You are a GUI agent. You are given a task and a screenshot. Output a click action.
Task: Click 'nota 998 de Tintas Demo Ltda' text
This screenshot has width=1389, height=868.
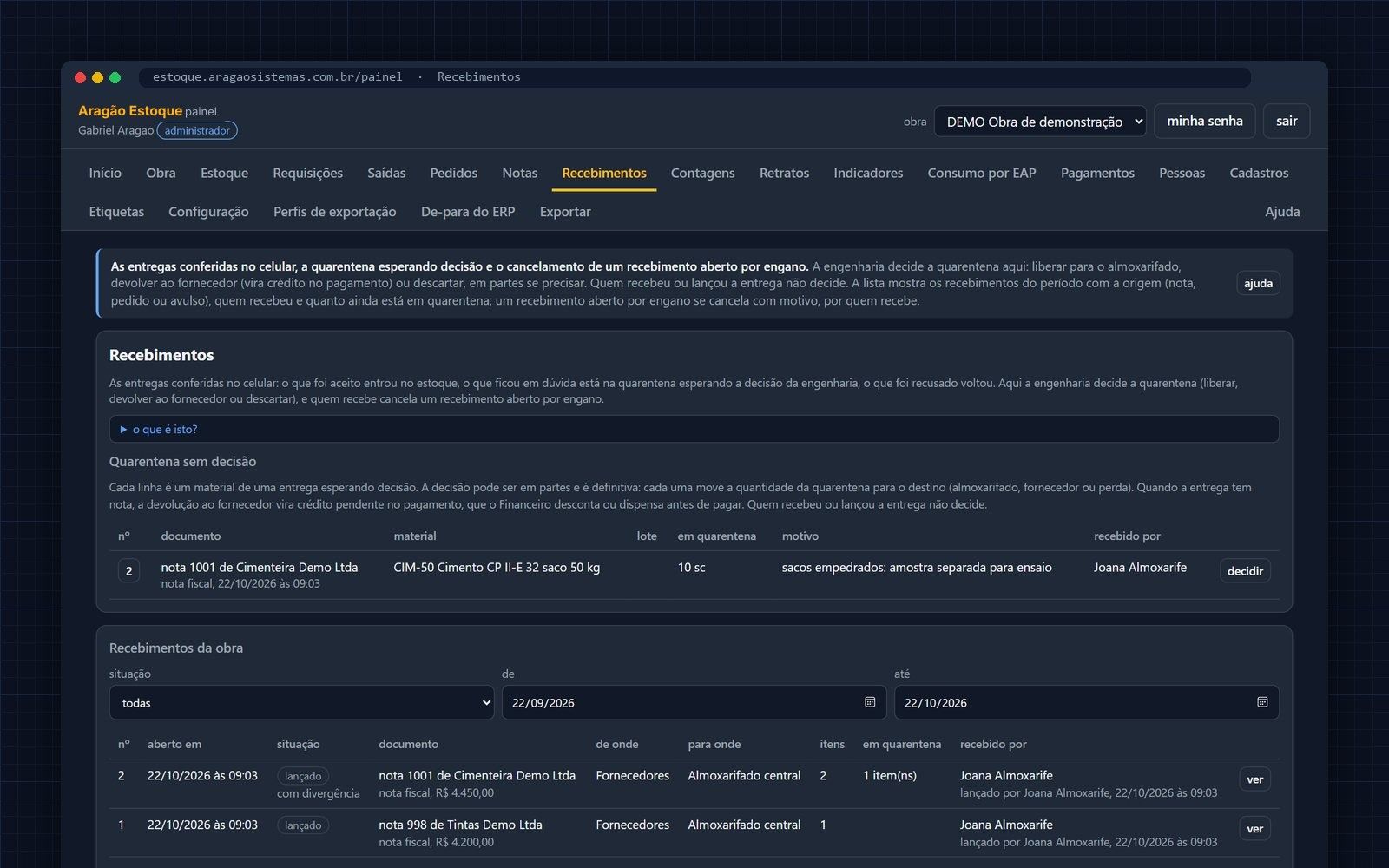460,825
